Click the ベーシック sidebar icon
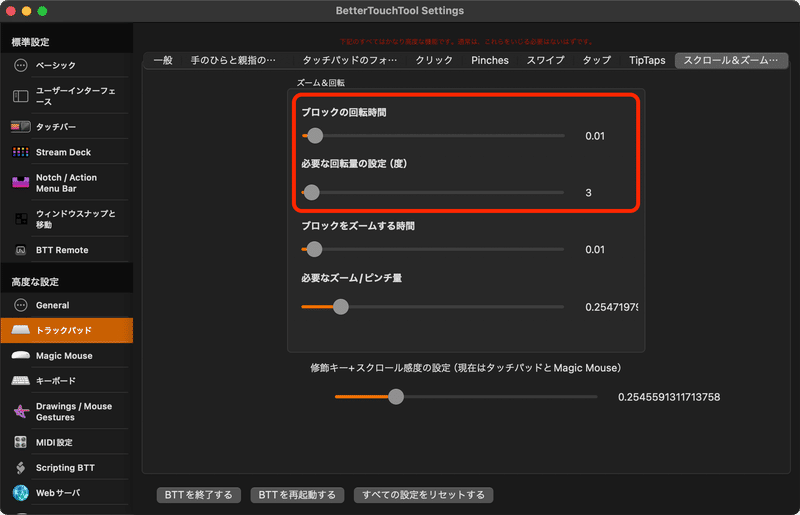The width and height of the screenshot is (800, 515). pyautogui.click(x=20, y=65)
